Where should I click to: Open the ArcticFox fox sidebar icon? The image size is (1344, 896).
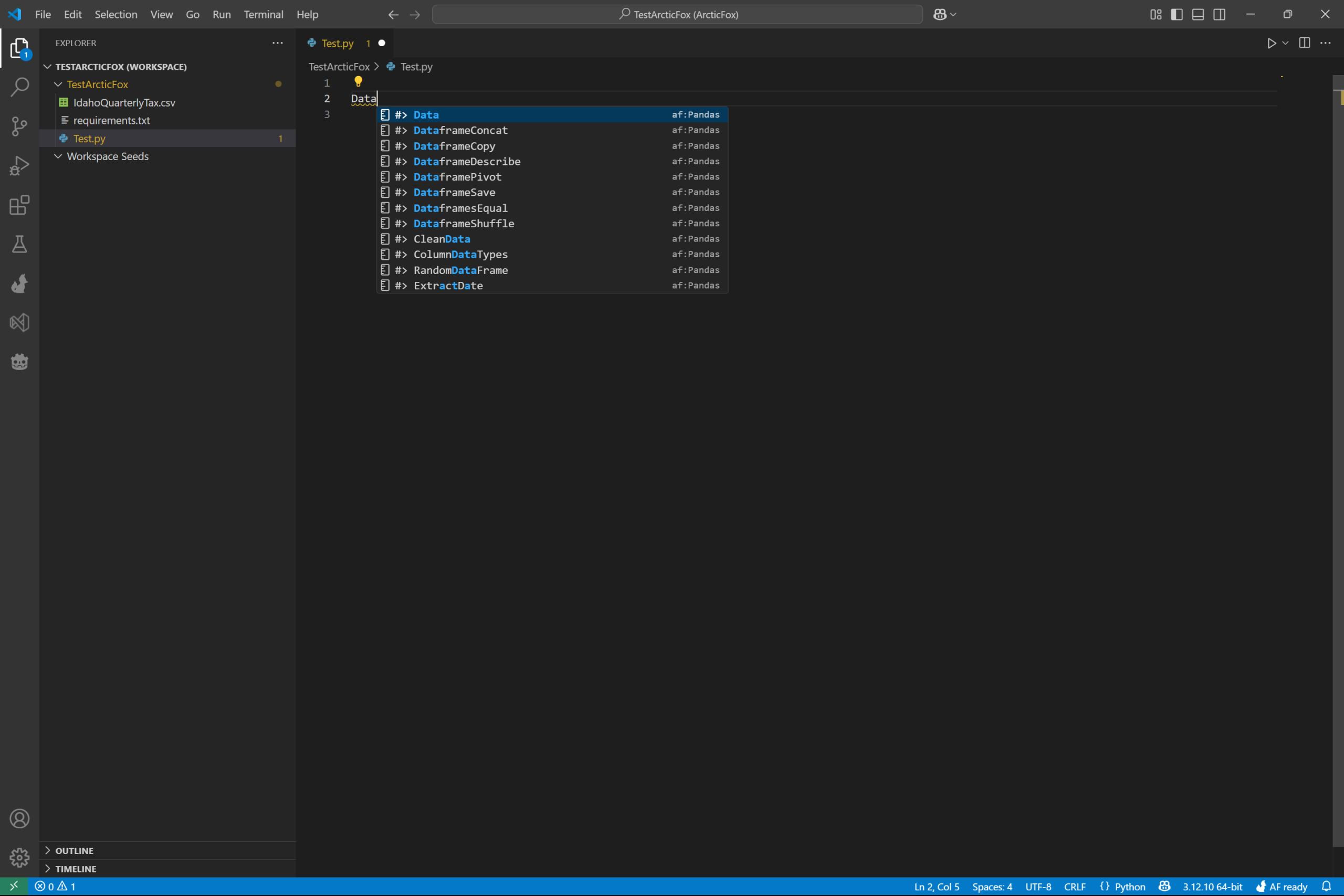click(x=19, y=283)
